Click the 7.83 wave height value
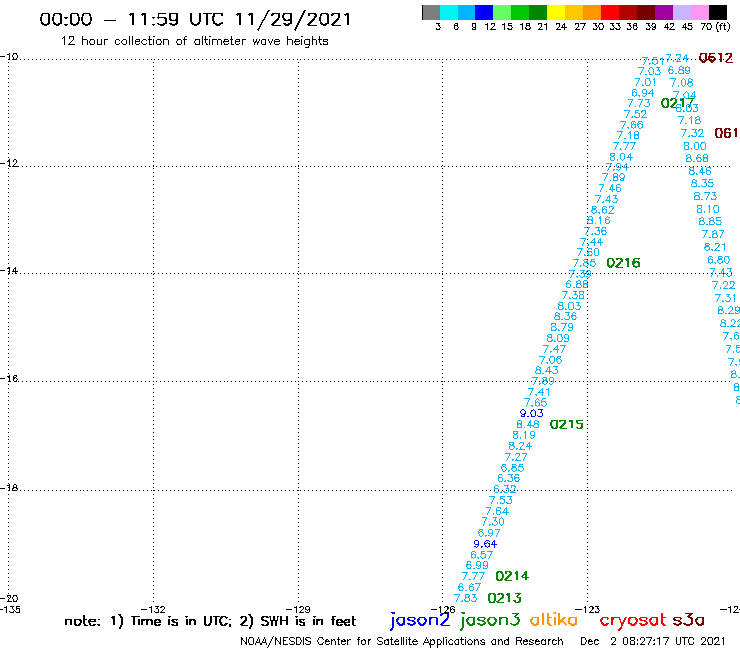The width and height of the screenshot is (740, 650). point(466,598)
